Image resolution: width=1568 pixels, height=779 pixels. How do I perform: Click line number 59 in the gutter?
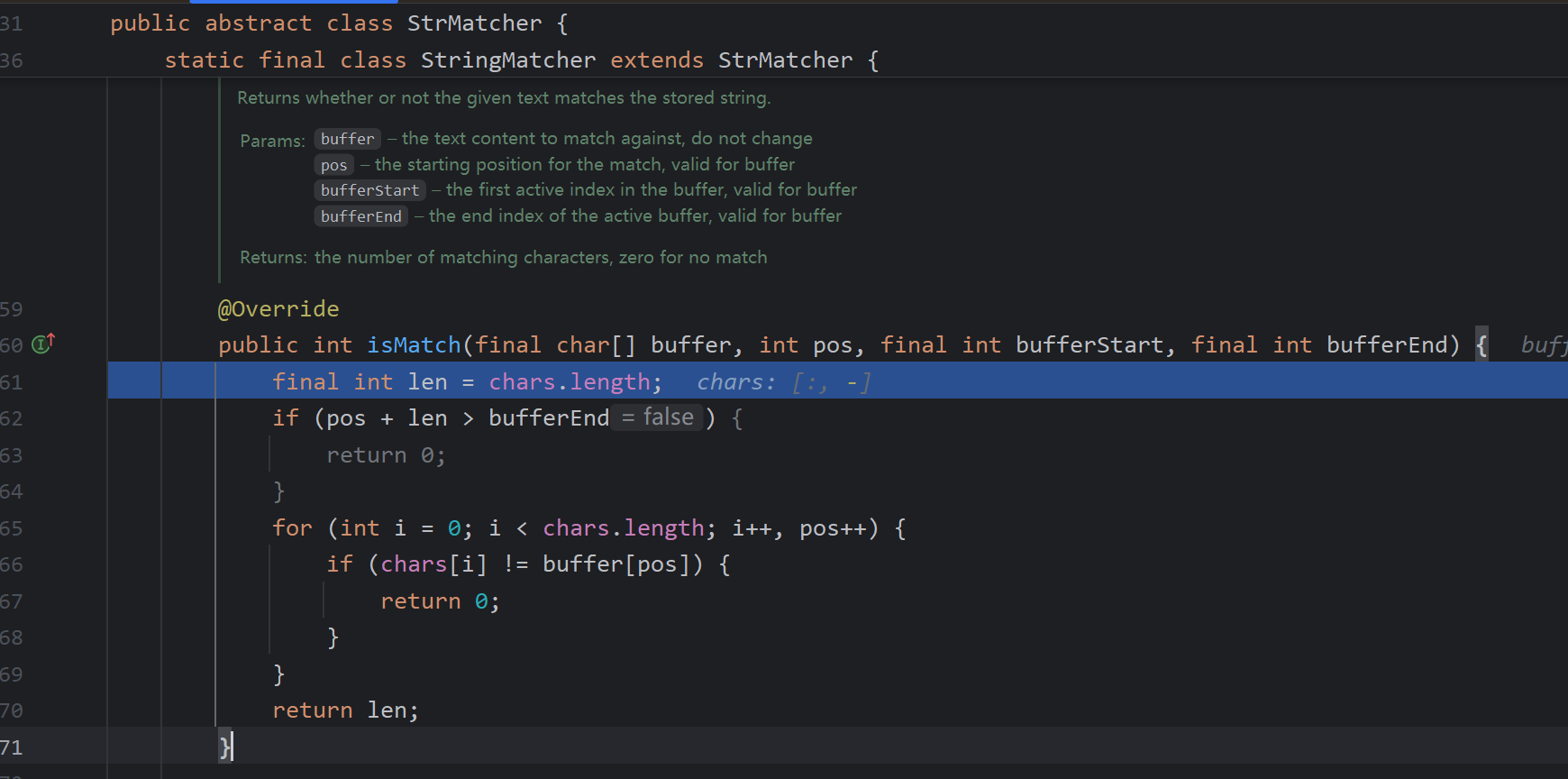click(12, 309)
